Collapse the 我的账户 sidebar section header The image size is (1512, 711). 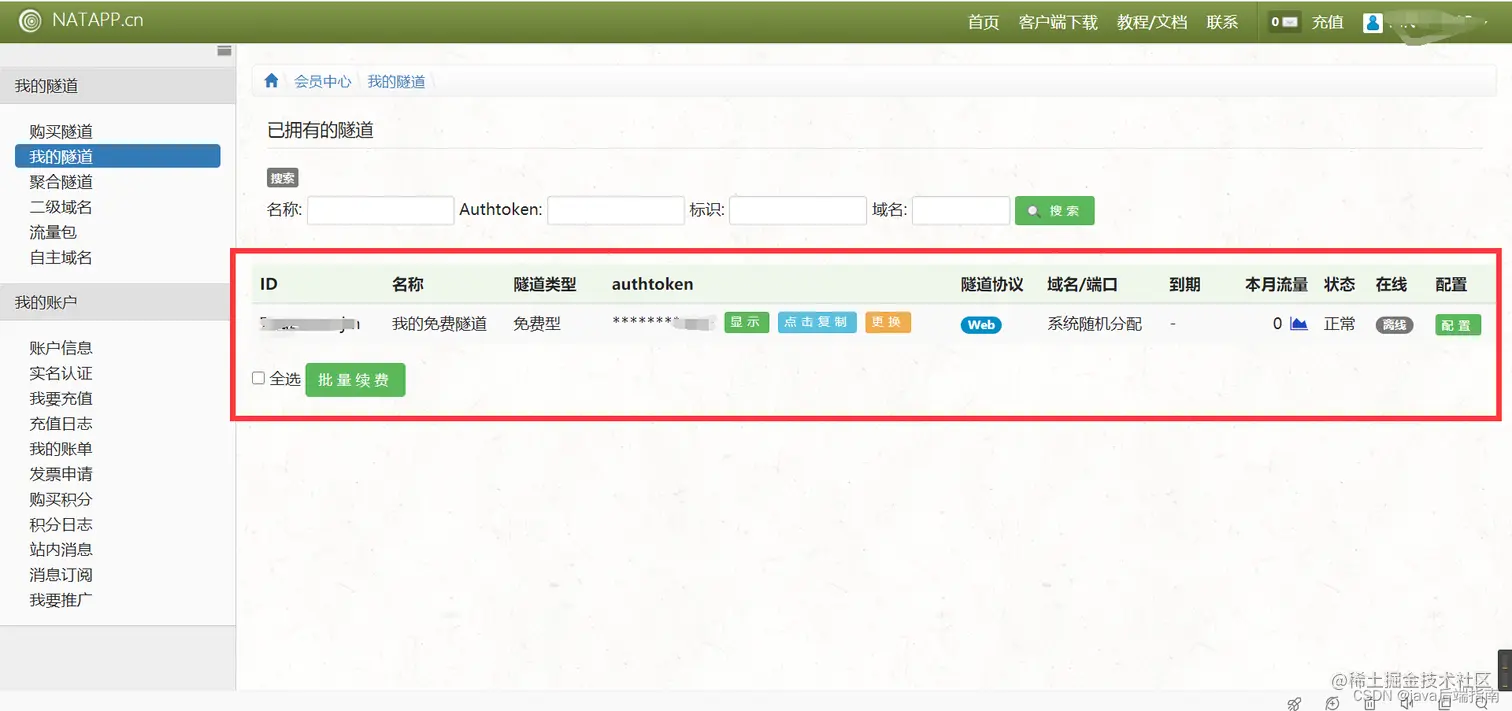118,302
